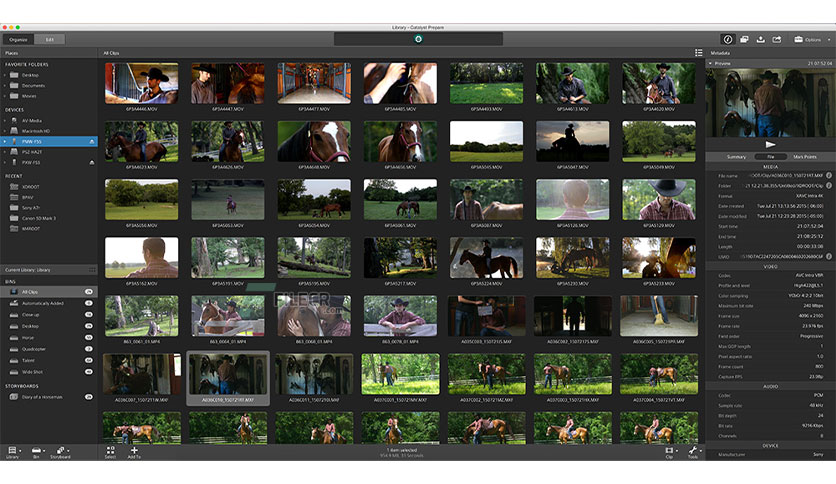Select the Quadcopter bin
Screen dimensions: 836x484
coord(49,349)
